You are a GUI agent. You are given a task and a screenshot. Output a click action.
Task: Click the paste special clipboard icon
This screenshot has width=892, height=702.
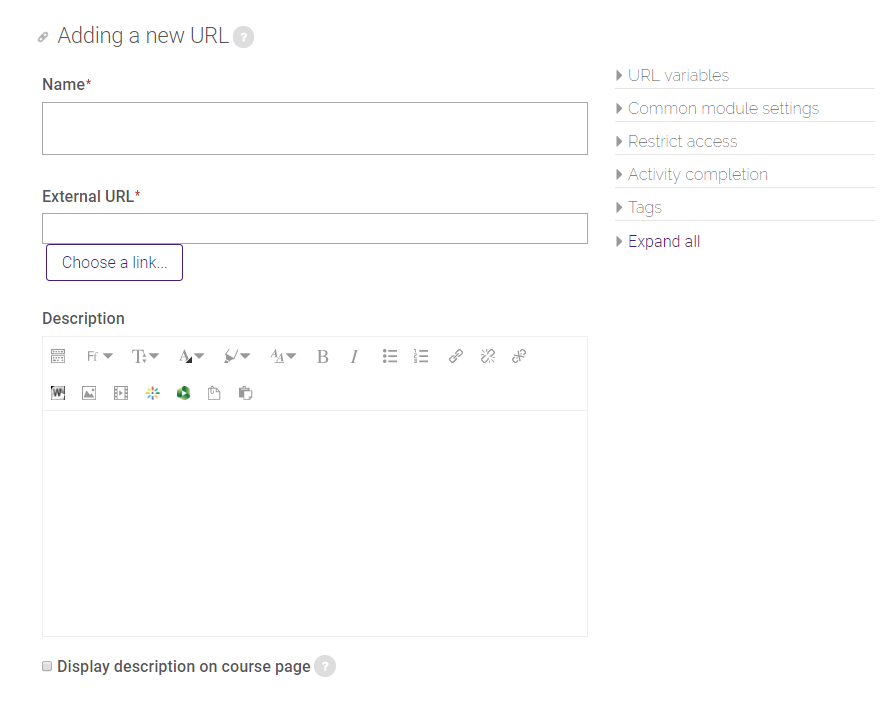click(x=214, y=393)
